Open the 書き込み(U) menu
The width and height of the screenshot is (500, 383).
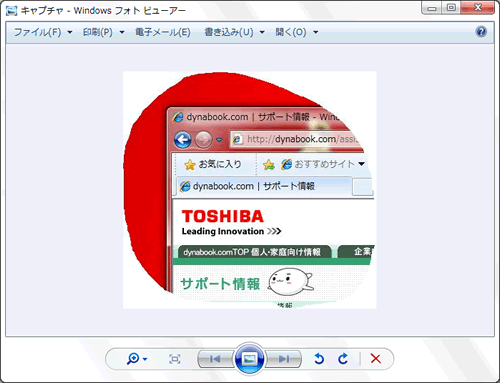coord(229,32)
